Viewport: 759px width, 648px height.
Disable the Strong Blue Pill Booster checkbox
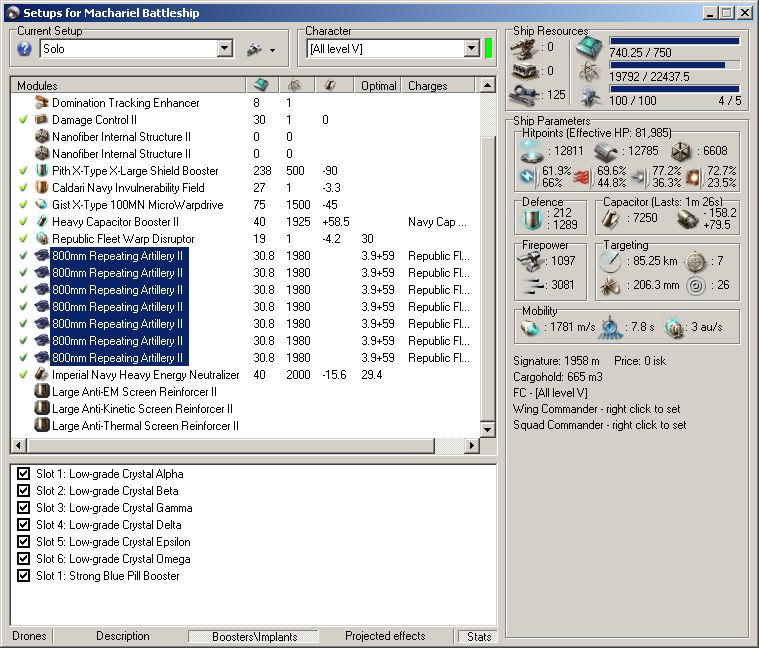(x=24, y=576)
